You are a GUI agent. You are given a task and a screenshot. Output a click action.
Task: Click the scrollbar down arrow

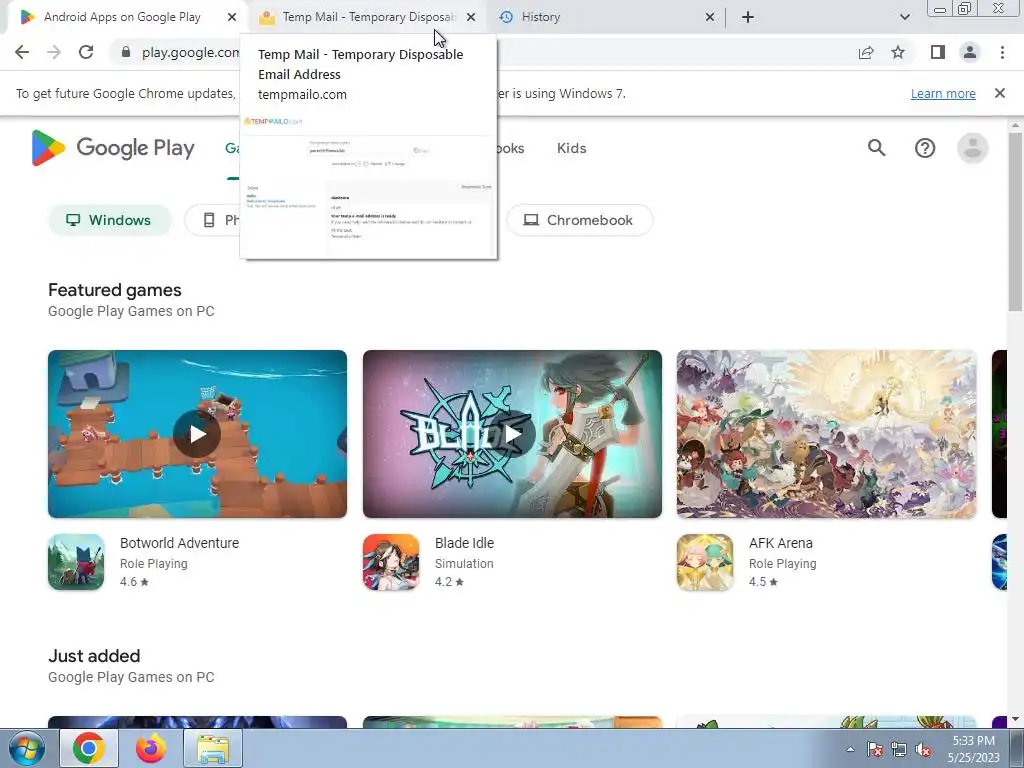[1015, 719]
